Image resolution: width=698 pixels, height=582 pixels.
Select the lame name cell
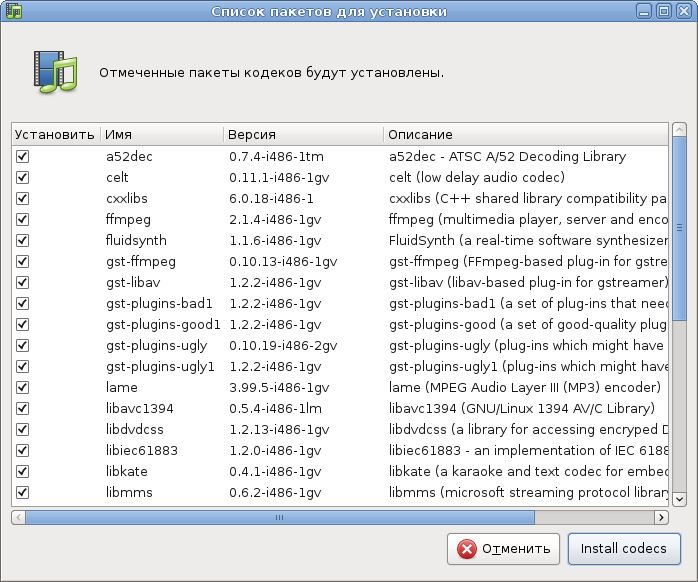point(122,387)
